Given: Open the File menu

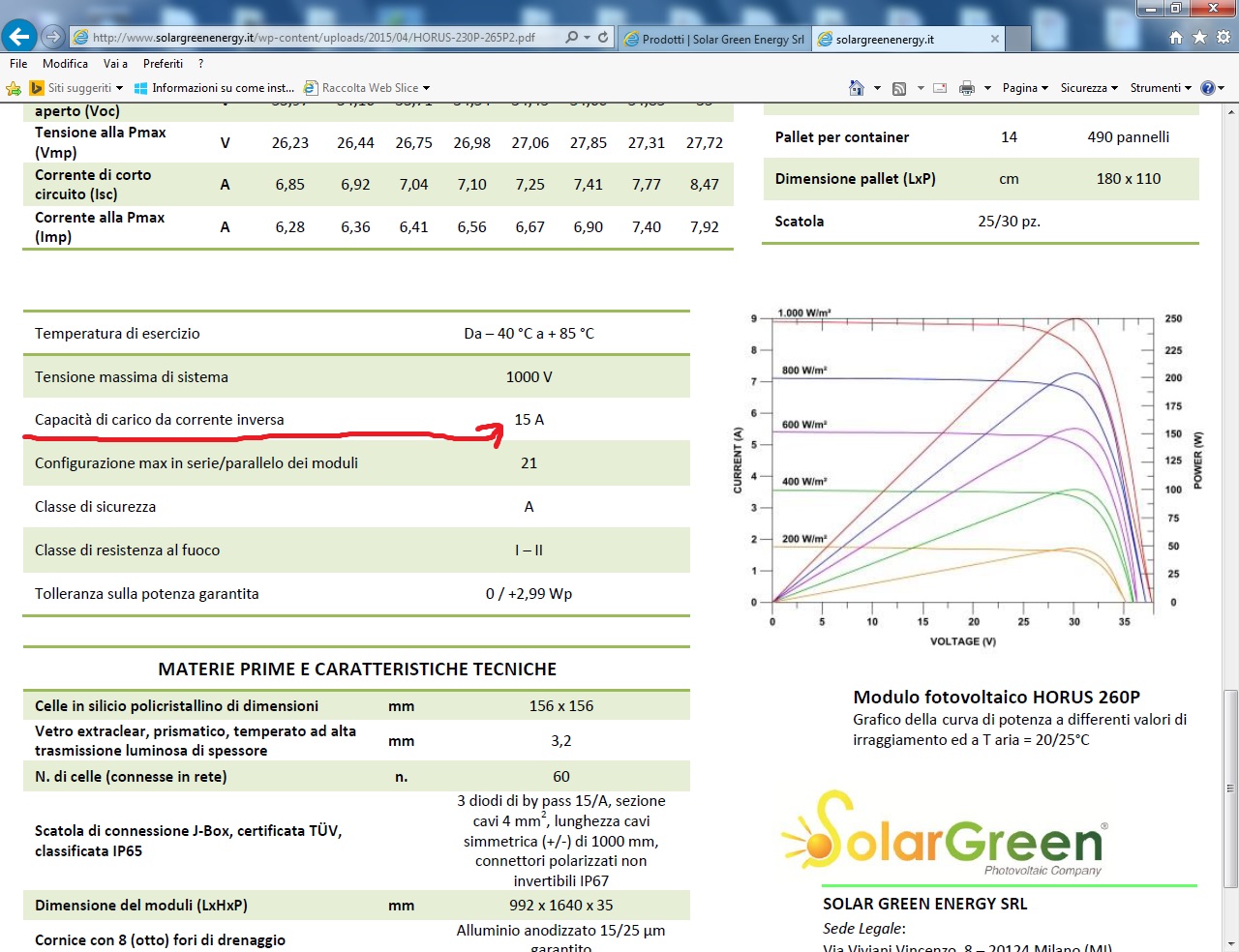Looking at the screenshot, I should tap(18, 63).
